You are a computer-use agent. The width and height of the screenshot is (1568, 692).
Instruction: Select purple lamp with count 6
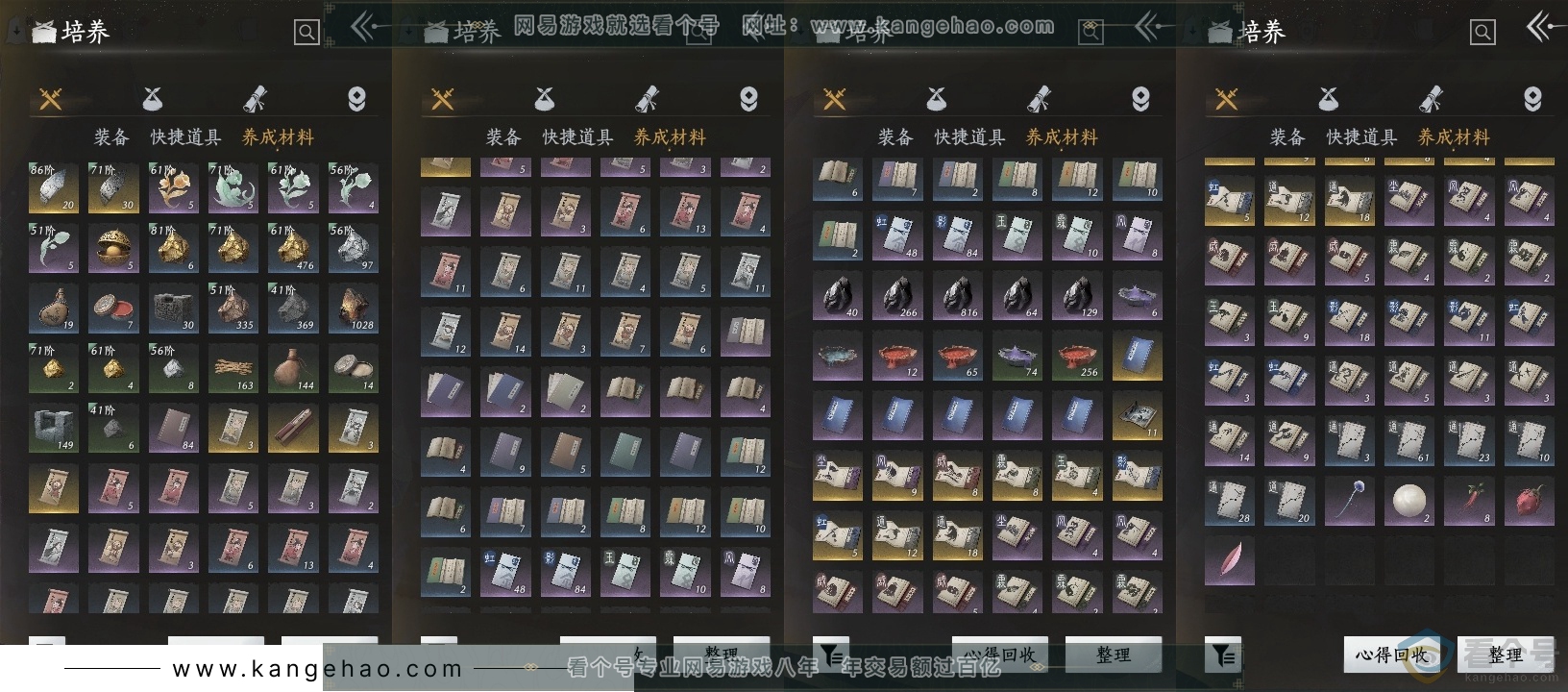1138,296
